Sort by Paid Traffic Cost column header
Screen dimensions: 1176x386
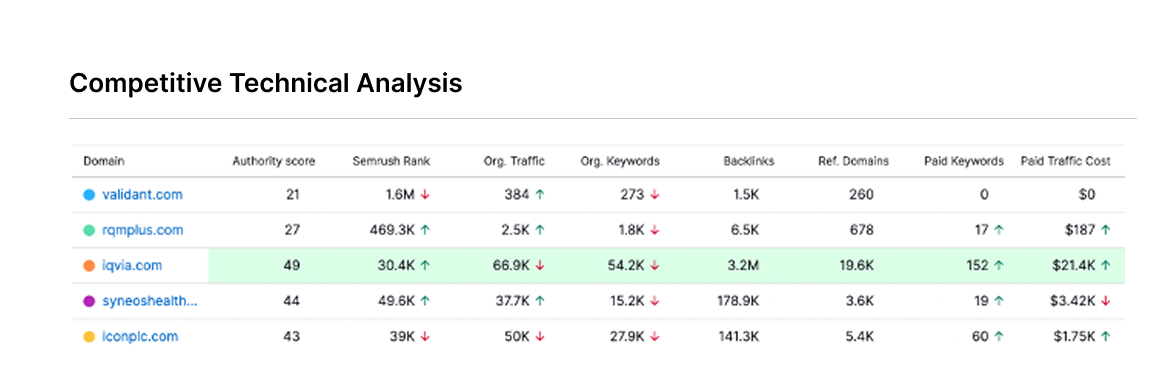pos(1066,161)
